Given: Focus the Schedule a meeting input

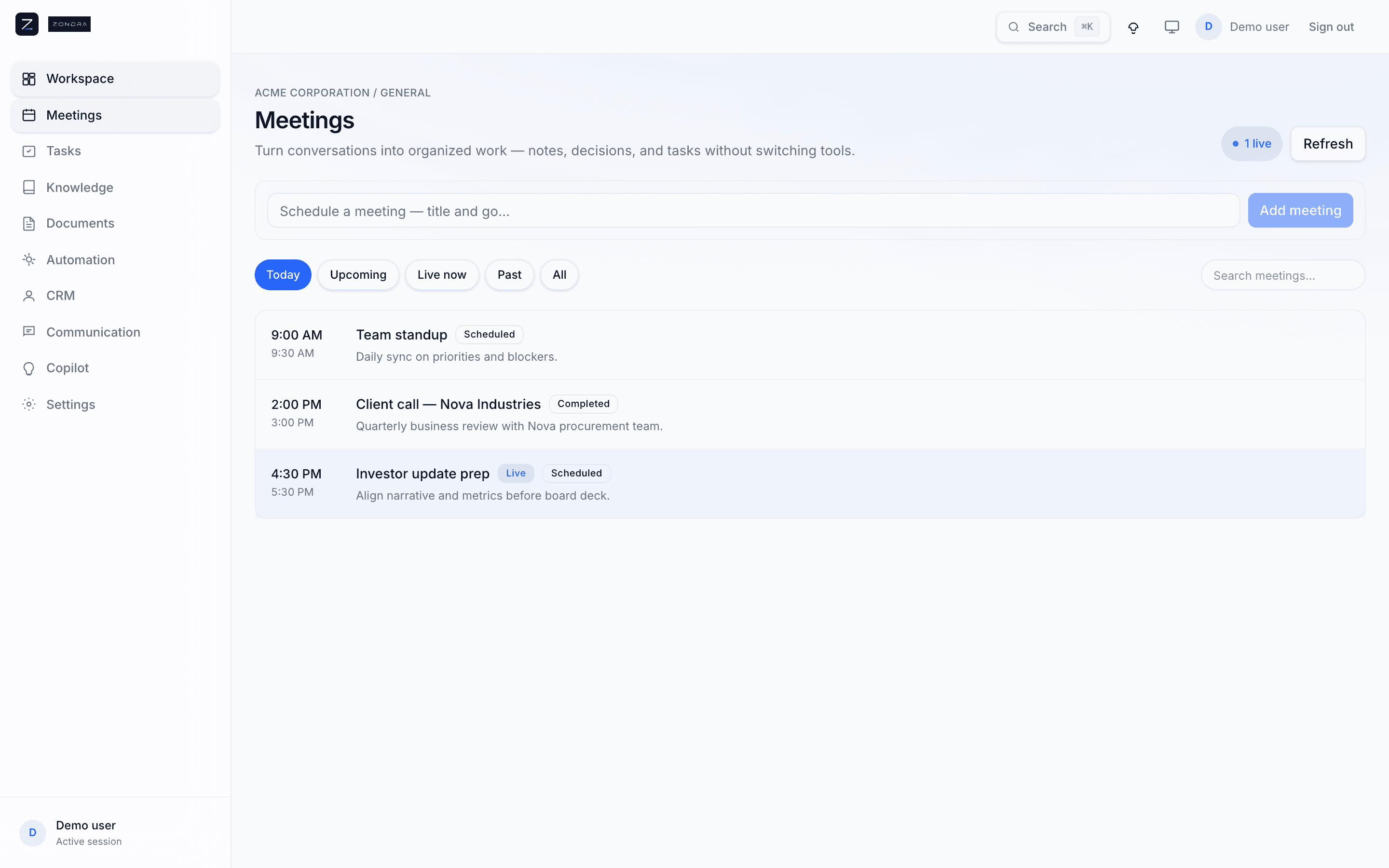Looking at the screenshot, I should pyautogui.click(x=753, y=211).
